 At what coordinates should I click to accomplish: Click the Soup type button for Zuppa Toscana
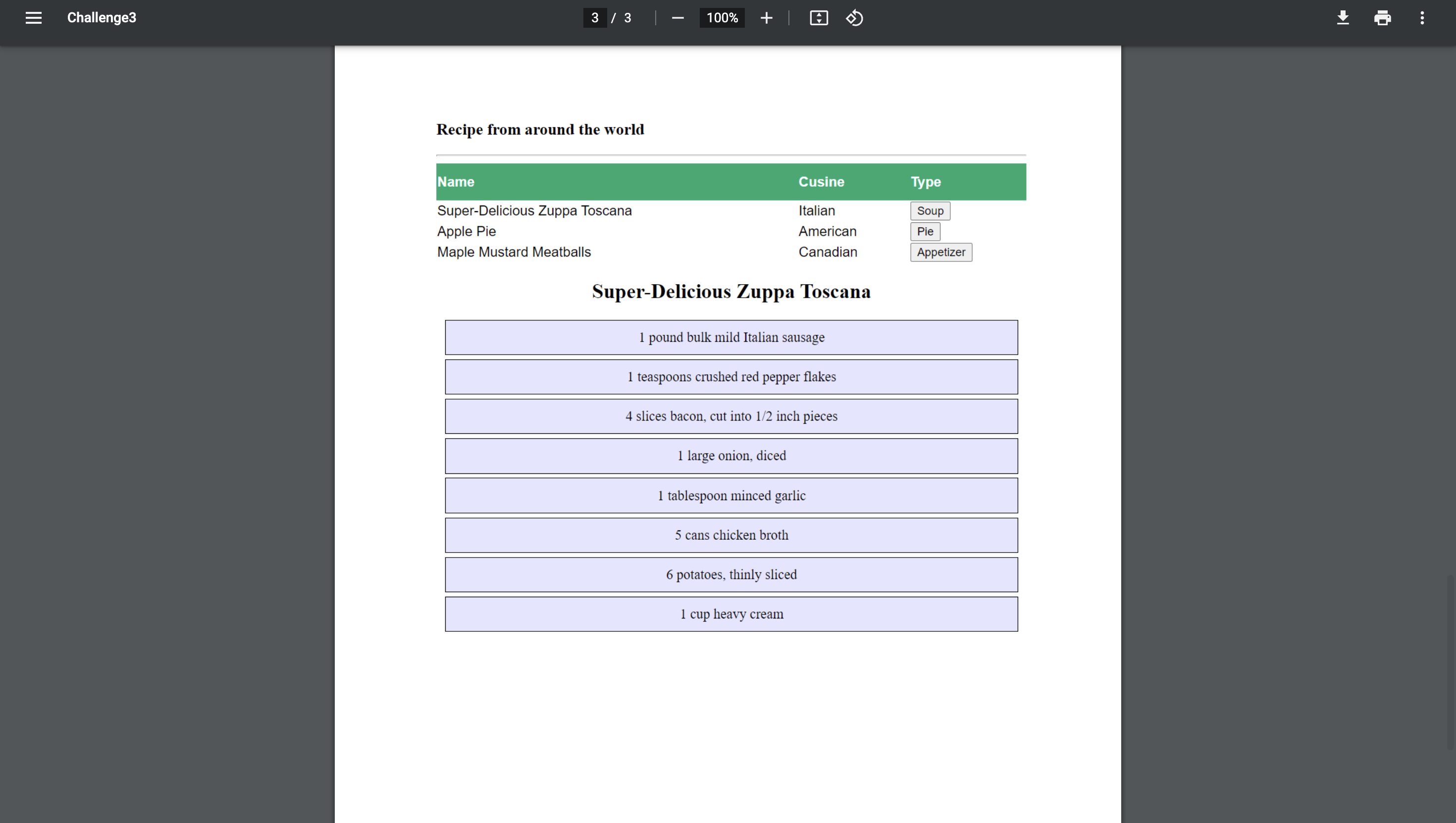point(930,211)
